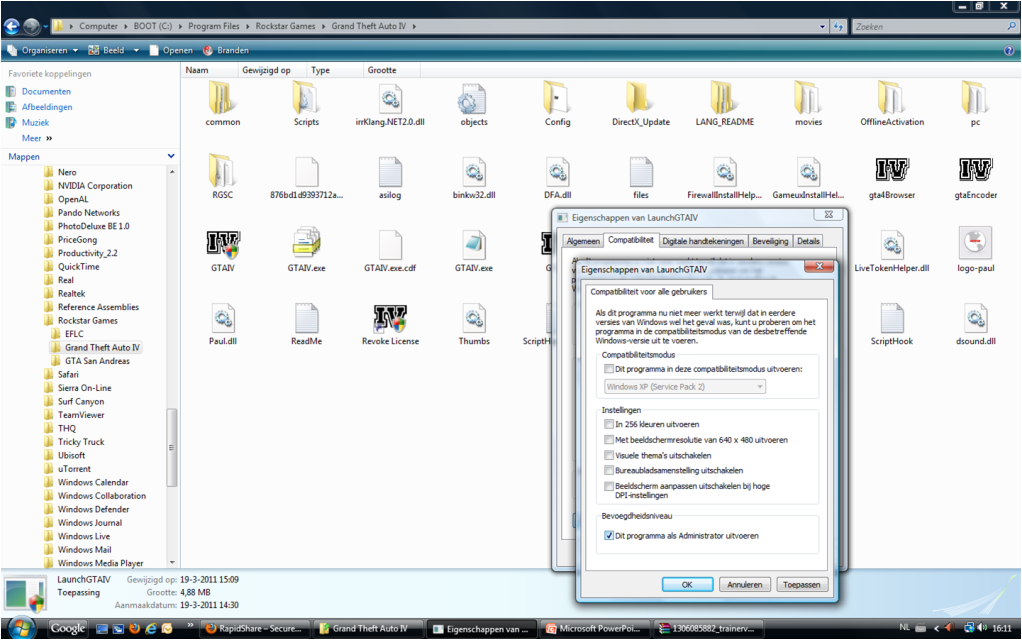The height and width of the screenshot is (640, 1022).
Task: Sort files by the Naam column
Action: click(x=209, y=70)
